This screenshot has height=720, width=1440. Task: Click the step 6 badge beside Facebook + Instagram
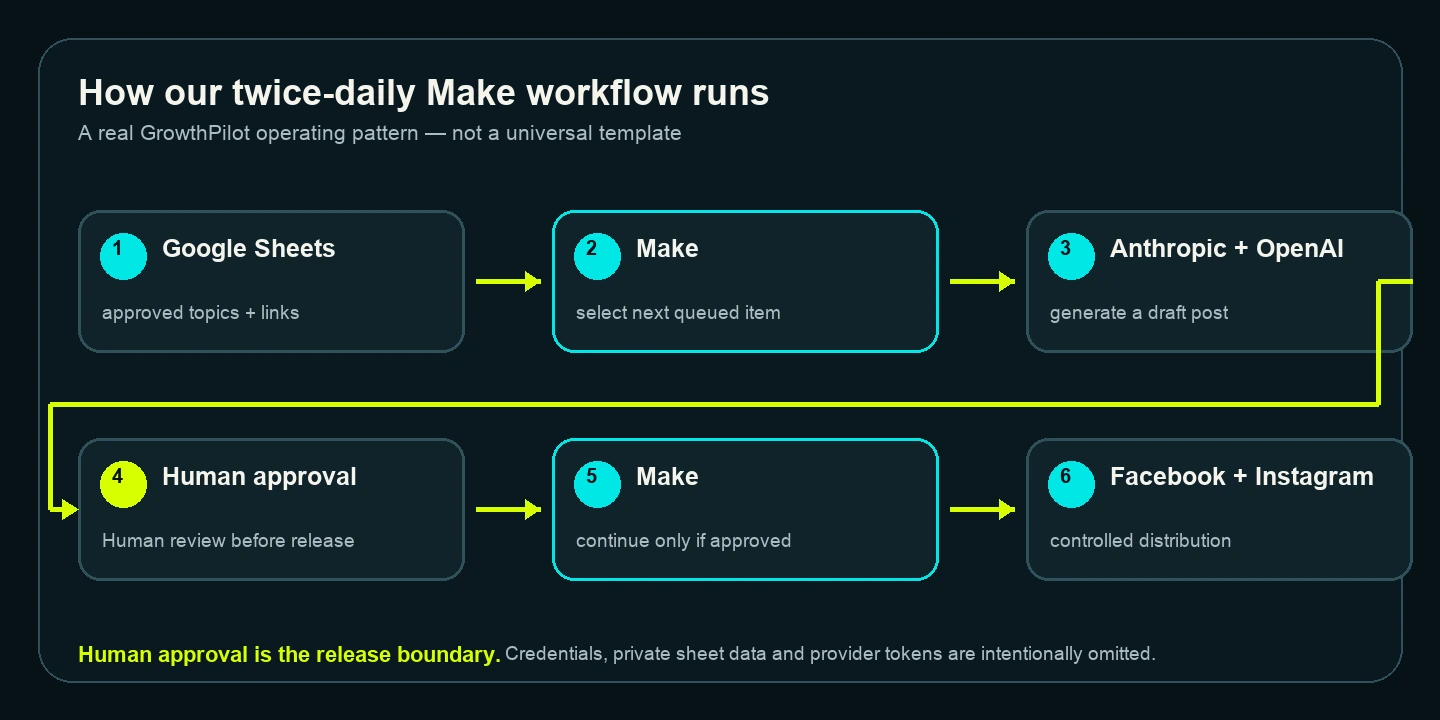[x=1072, y=484]
